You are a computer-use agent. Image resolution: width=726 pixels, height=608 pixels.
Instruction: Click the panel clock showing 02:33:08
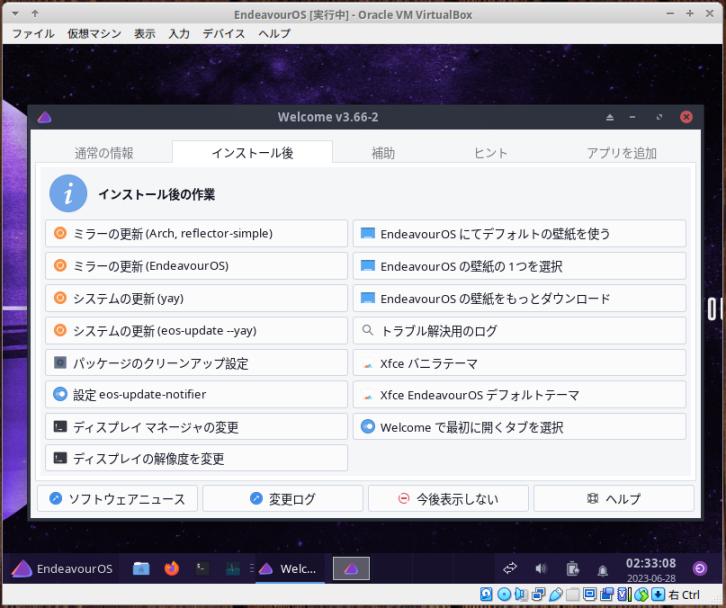pos(651,569)
